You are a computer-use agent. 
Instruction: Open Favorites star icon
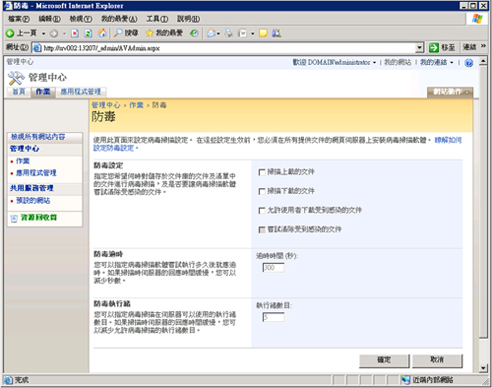coord(149,33)
